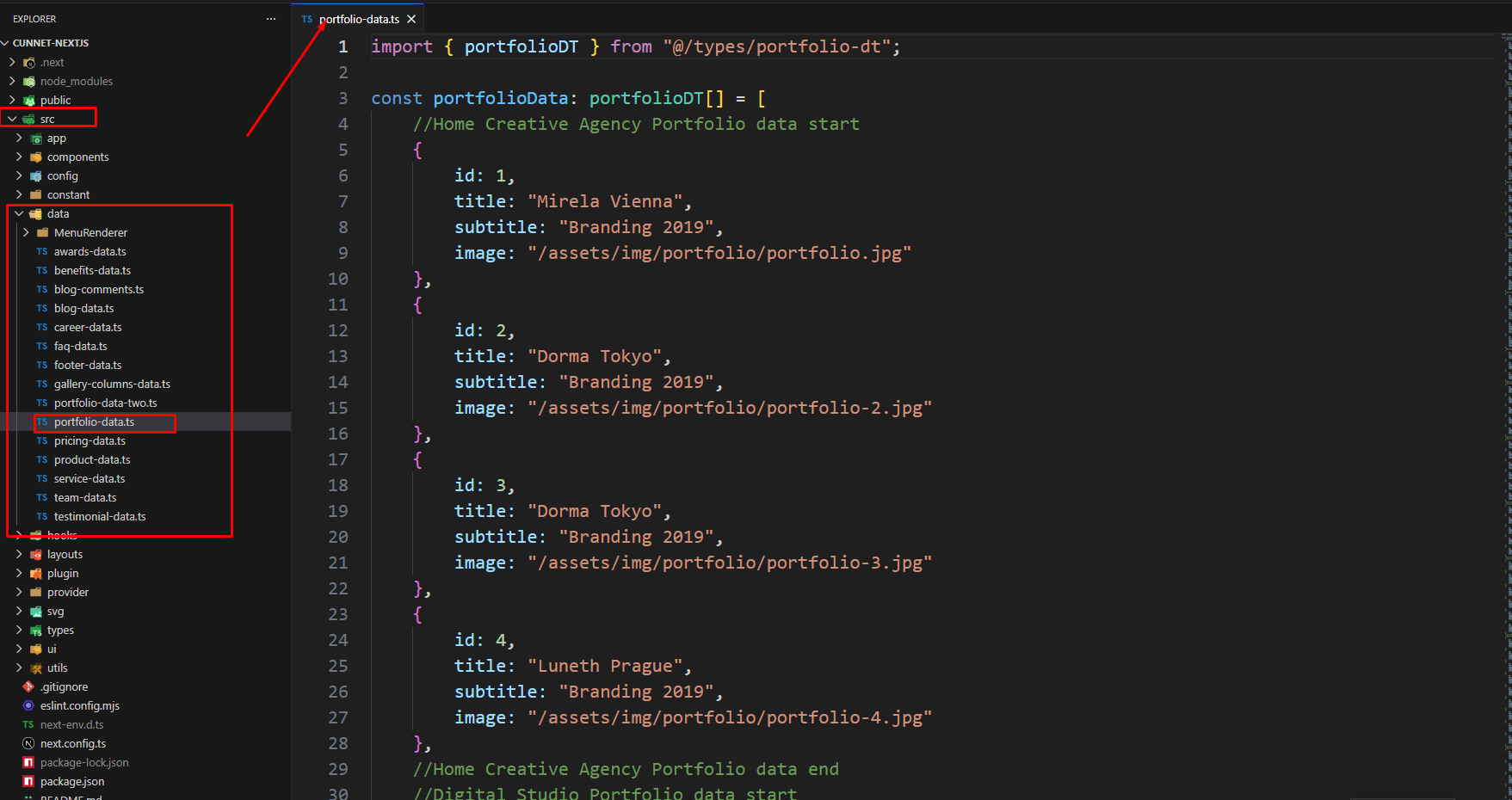The height and width of the screenshot is (800, 1512).
Task: Open testimonial-data.ts file
Action: [x=100, y=516]
